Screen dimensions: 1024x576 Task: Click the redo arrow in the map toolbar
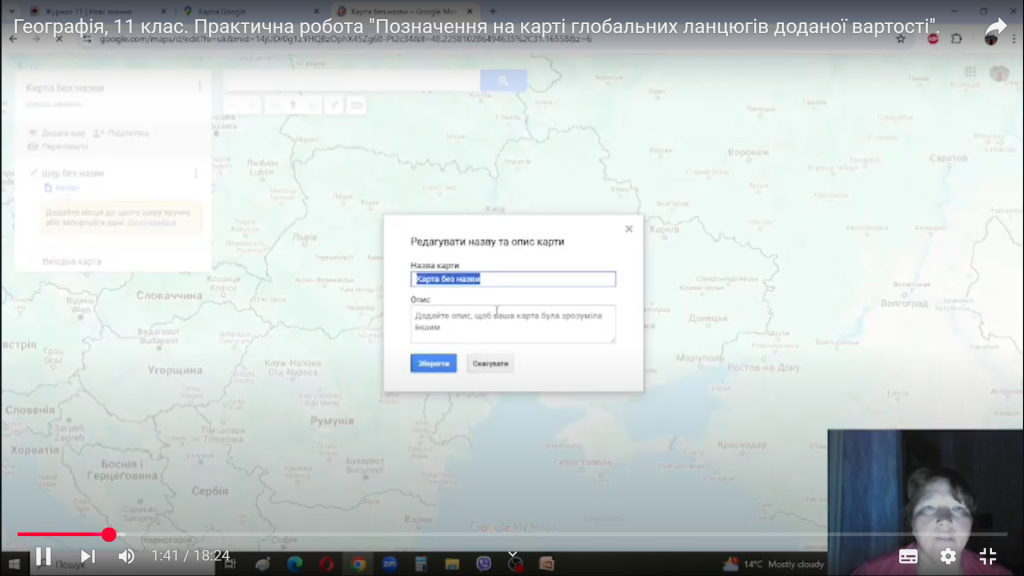251,105
